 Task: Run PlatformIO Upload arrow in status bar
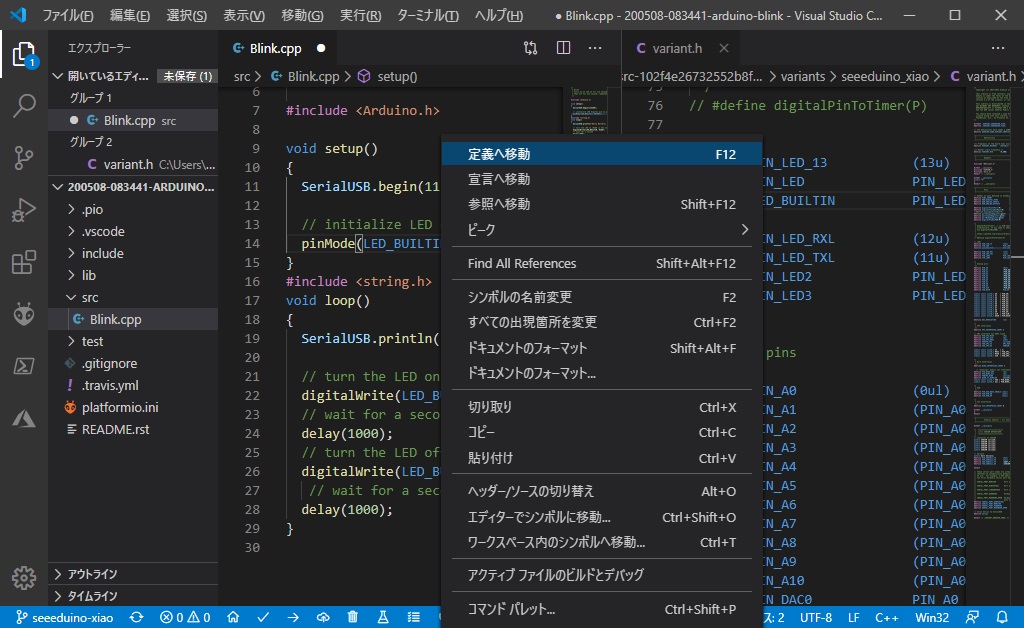[x=293, y=617]
